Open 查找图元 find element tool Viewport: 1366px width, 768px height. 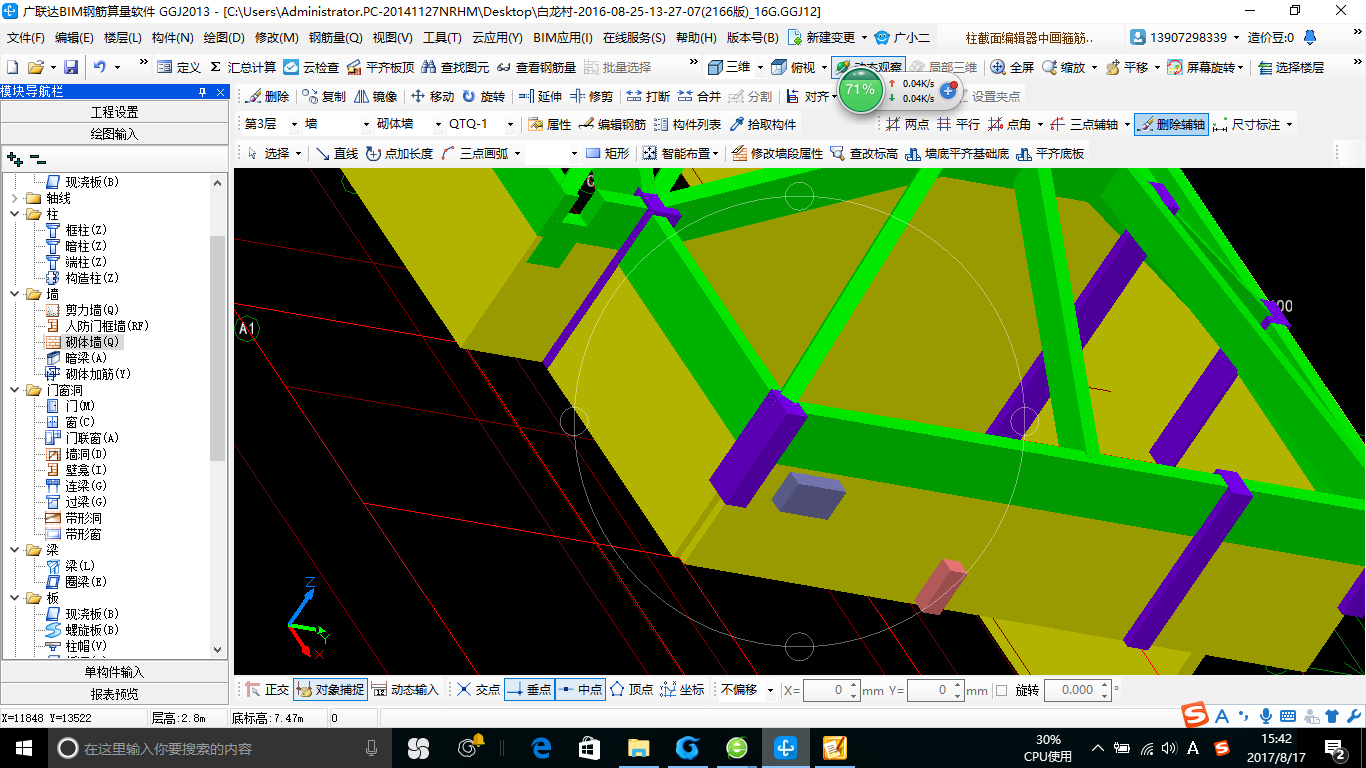[455, 67]
